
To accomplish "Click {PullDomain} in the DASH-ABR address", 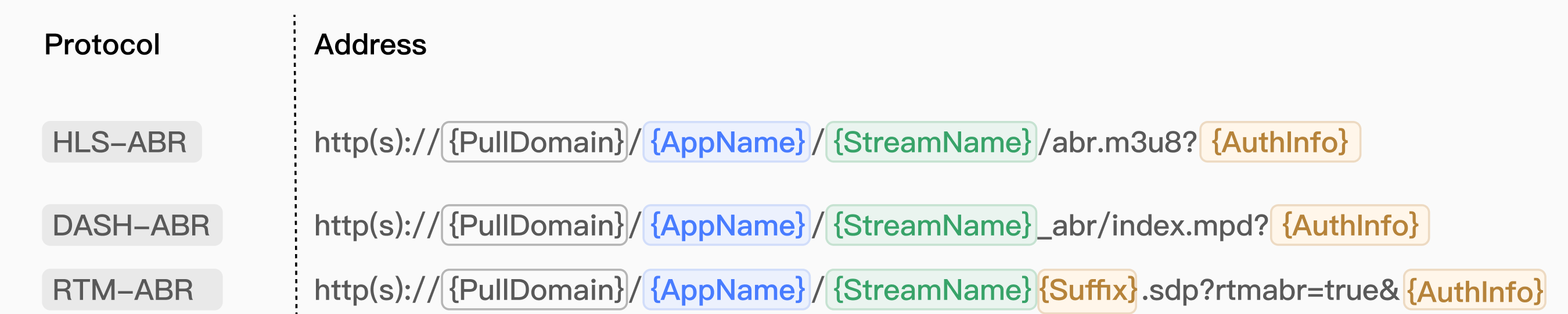I will pyautogui.click(x=534, y=225).
